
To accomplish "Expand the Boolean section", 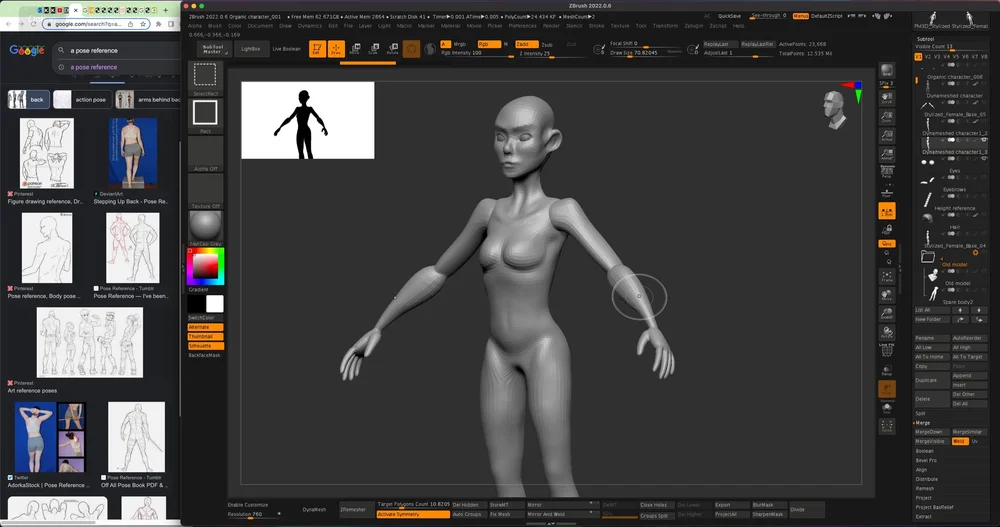I will coord(925,451).
